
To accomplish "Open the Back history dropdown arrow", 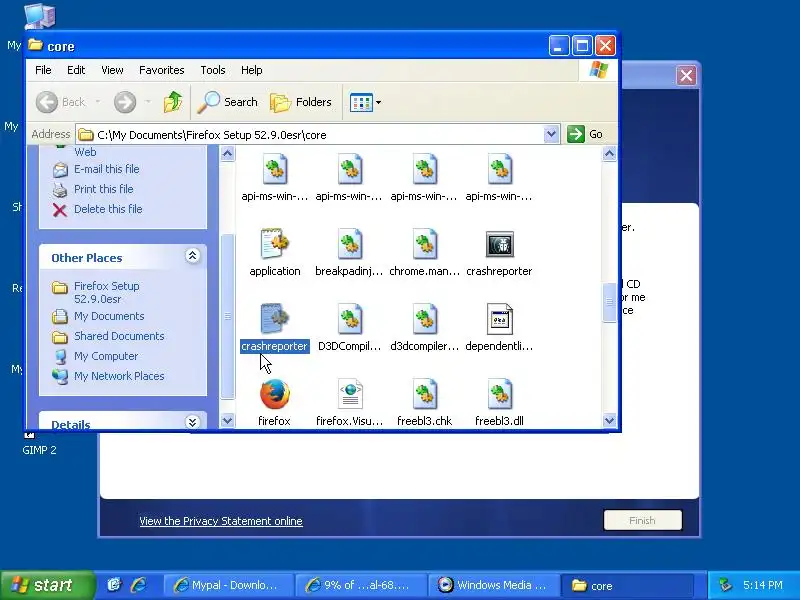I will 97,102.
